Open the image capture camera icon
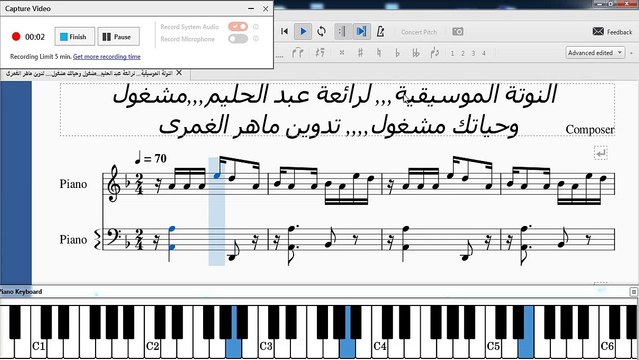639x360 pixels. [x=458, y=31]
